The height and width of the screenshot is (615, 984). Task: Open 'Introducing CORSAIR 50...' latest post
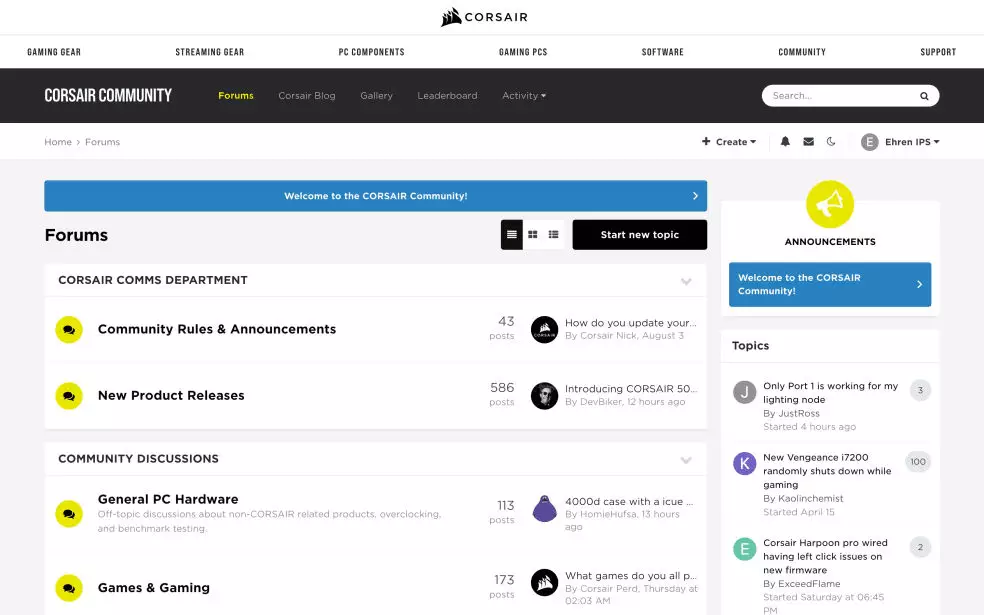point(631,388)
